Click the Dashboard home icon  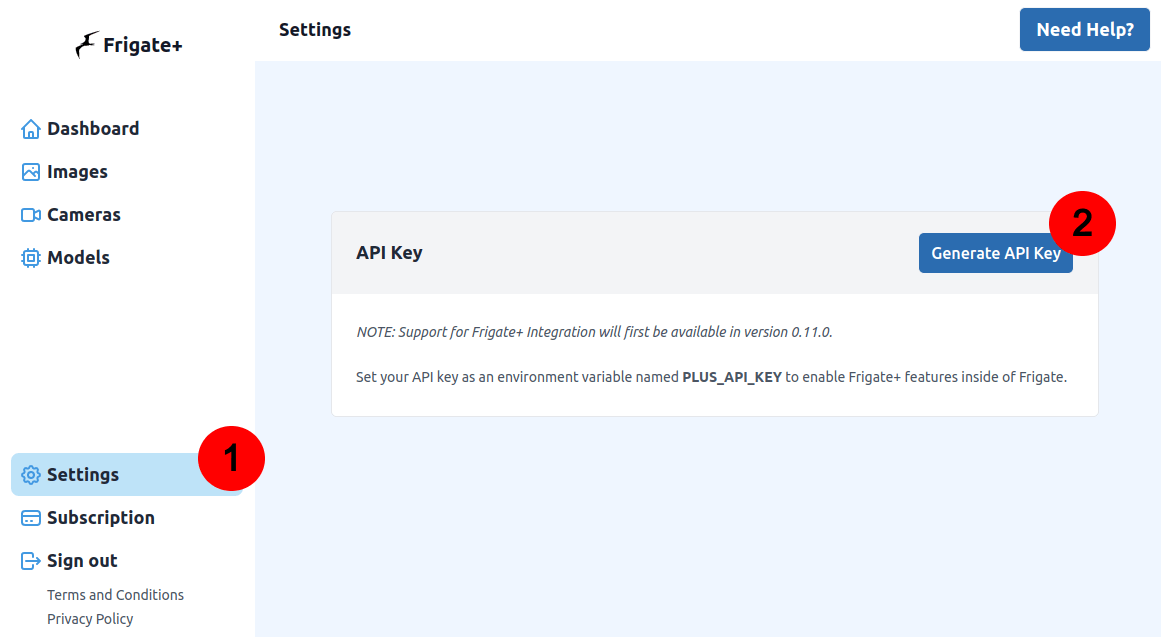(30, 128)
